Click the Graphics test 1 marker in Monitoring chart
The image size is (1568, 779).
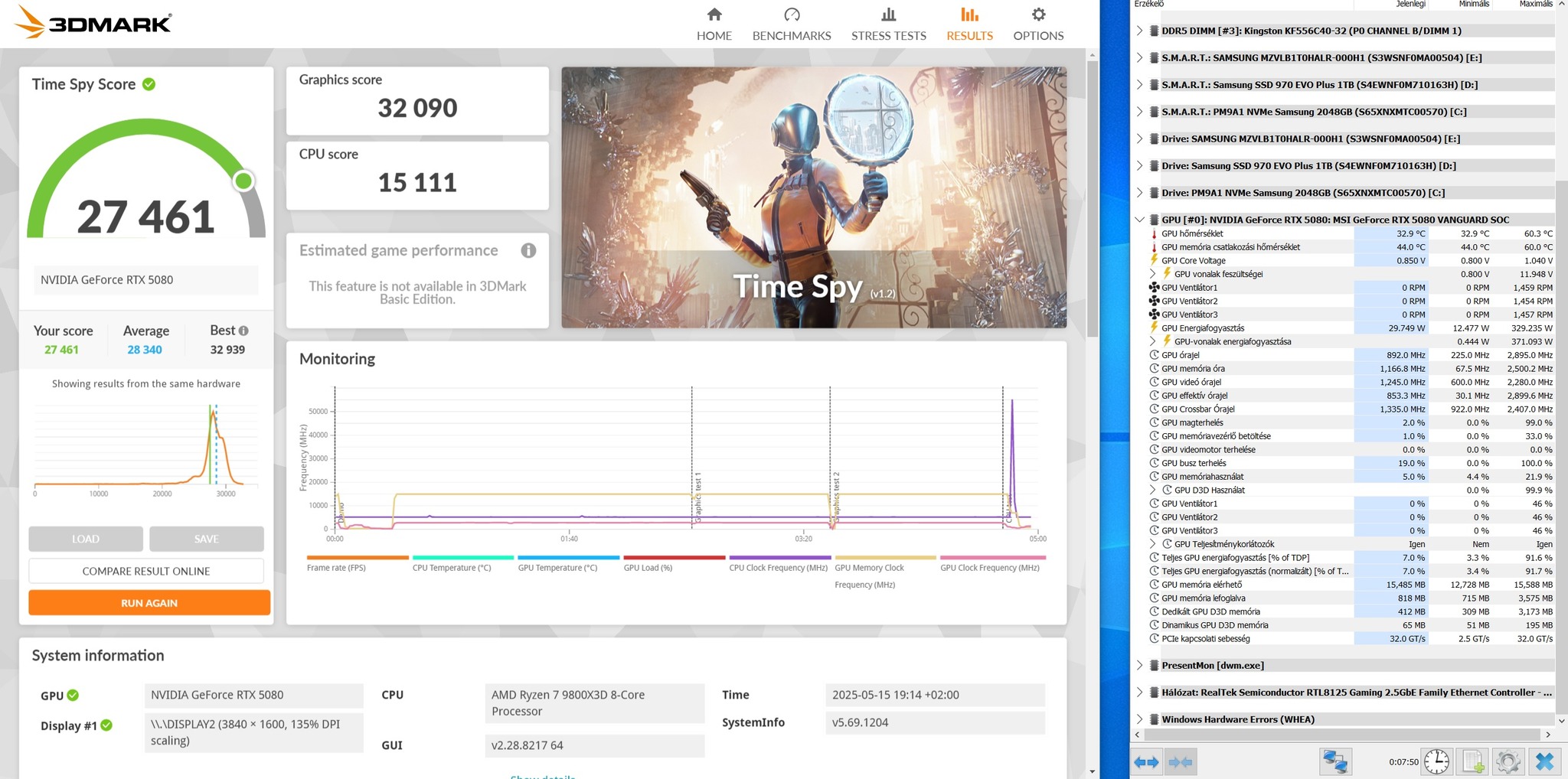click(x=697, y=497)
